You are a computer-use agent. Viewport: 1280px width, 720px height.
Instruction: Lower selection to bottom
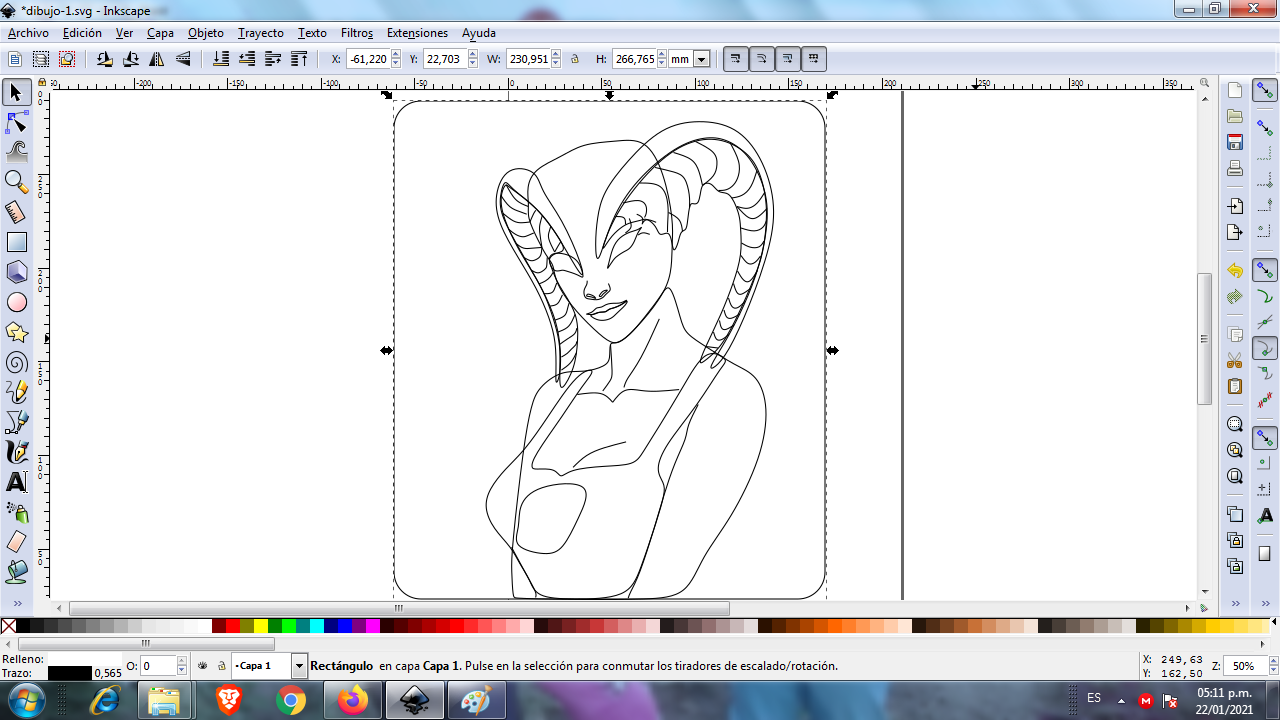click(x=221, y=59)
